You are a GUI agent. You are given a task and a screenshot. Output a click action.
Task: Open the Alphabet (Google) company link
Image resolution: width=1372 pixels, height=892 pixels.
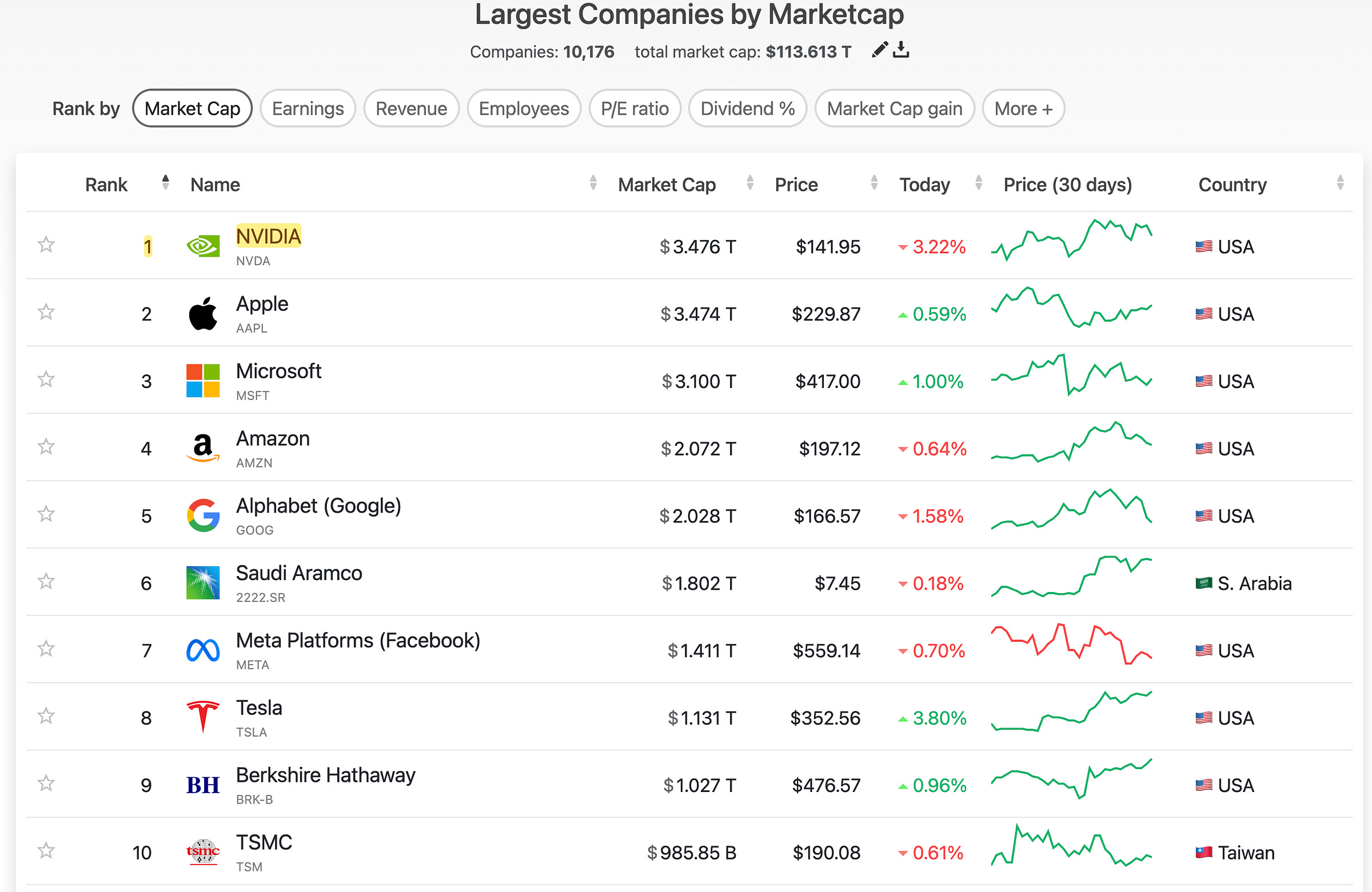coord(318,506)
